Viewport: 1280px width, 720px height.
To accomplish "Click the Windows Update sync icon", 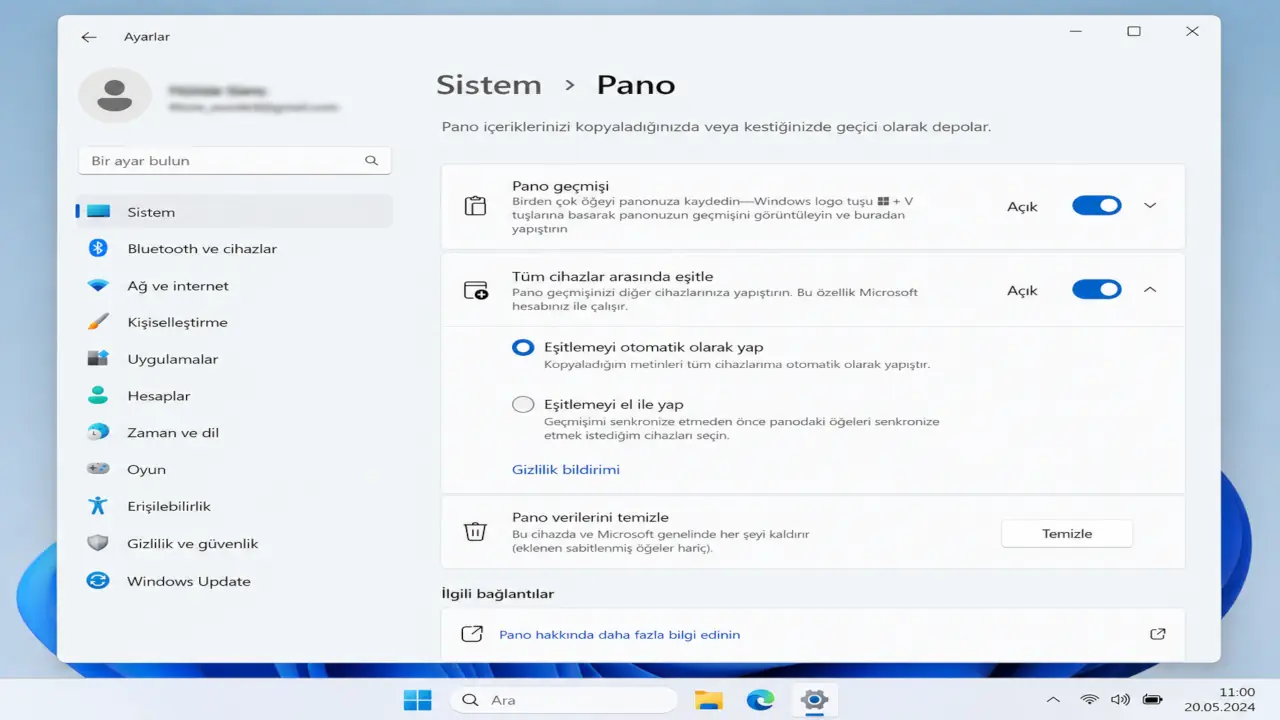I will tap(98, 581).
